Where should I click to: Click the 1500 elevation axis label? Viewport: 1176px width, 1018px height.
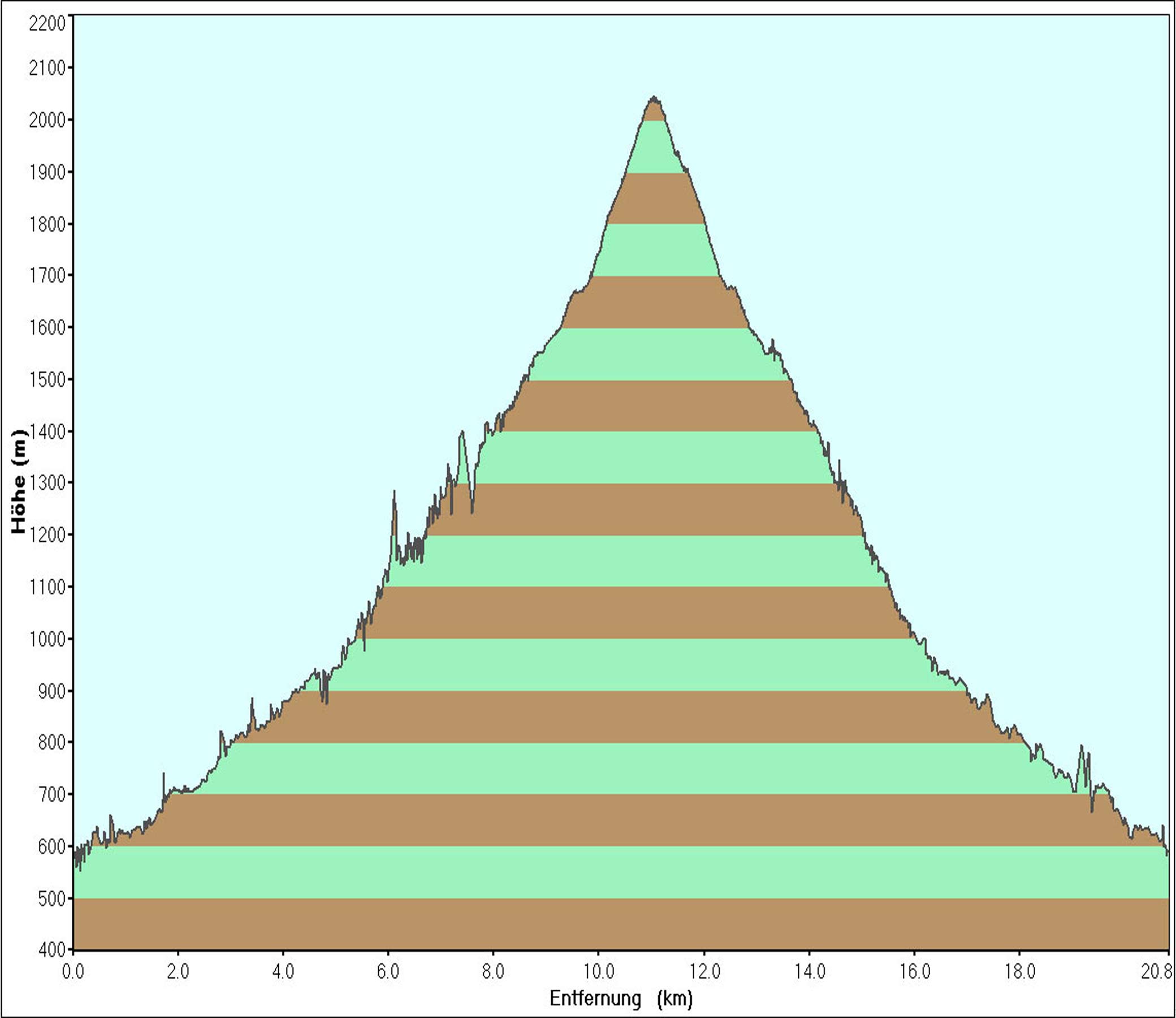click(x=47, y=379)
